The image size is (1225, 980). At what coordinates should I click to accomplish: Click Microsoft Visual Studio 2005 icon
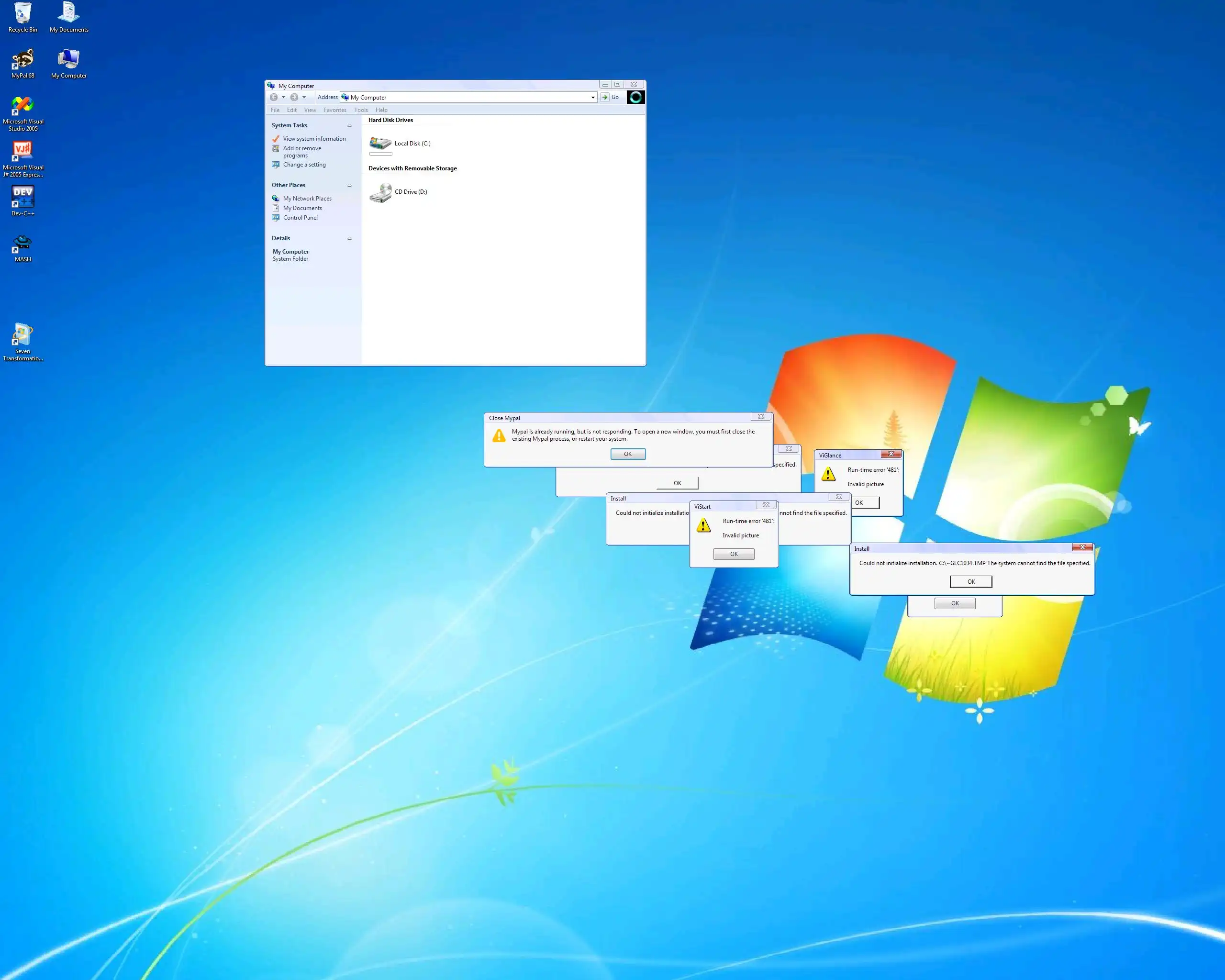[x=22, y=106]
